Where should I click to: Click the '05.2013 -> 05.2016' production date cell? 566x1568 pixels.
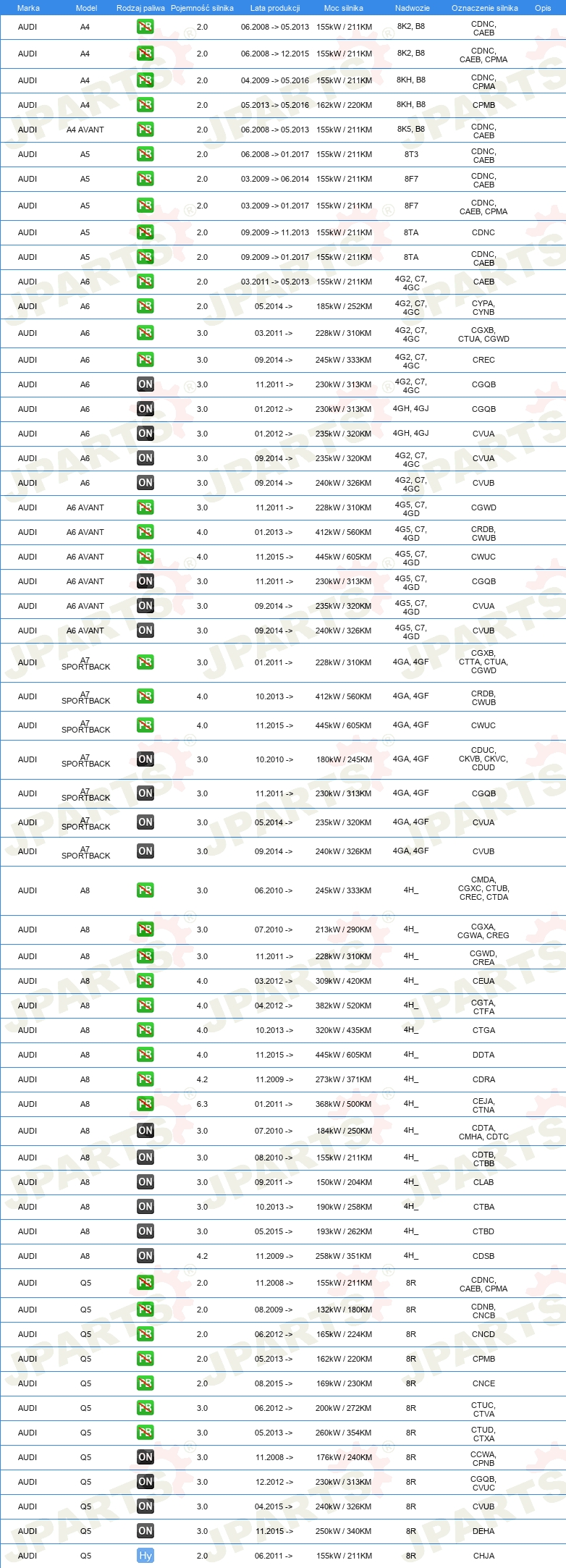coord(275,105)
